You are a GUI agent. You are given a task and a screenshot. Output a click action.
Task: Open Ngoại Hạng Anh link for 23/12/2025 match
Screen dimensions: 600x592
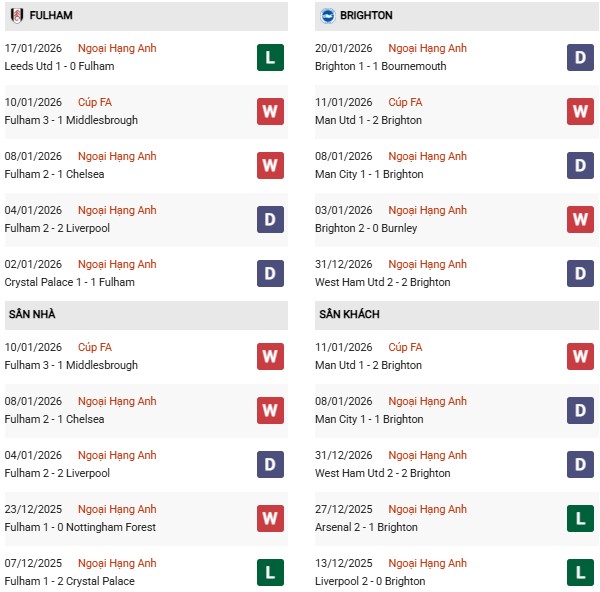click(117, 509)
